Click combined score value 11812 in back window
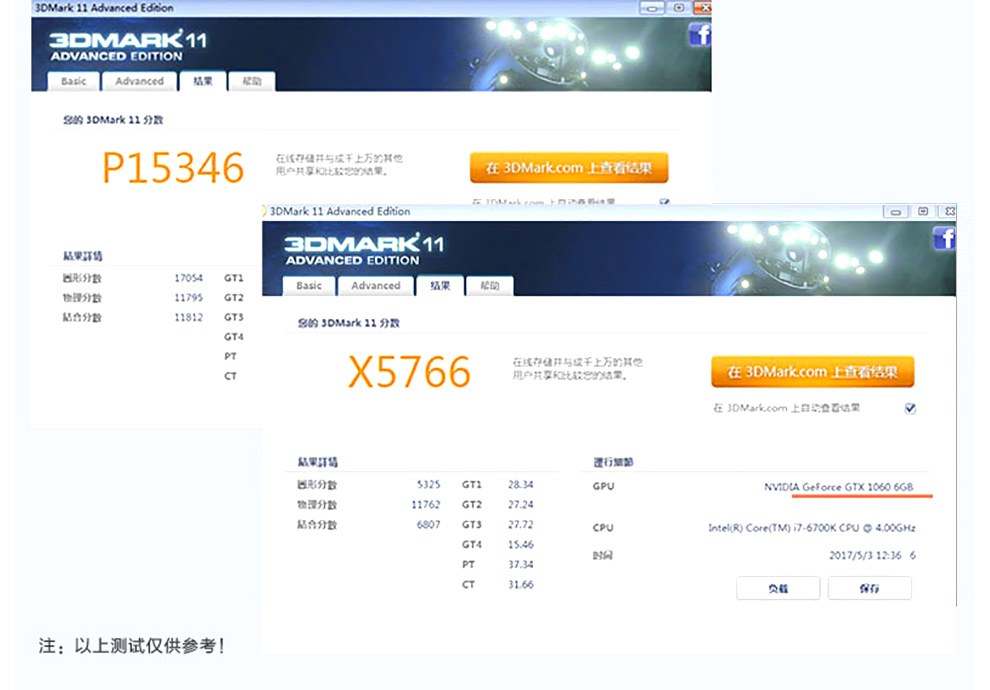This screenshot has width=990, height=690. pyautogui.click(x=189, y=317)
